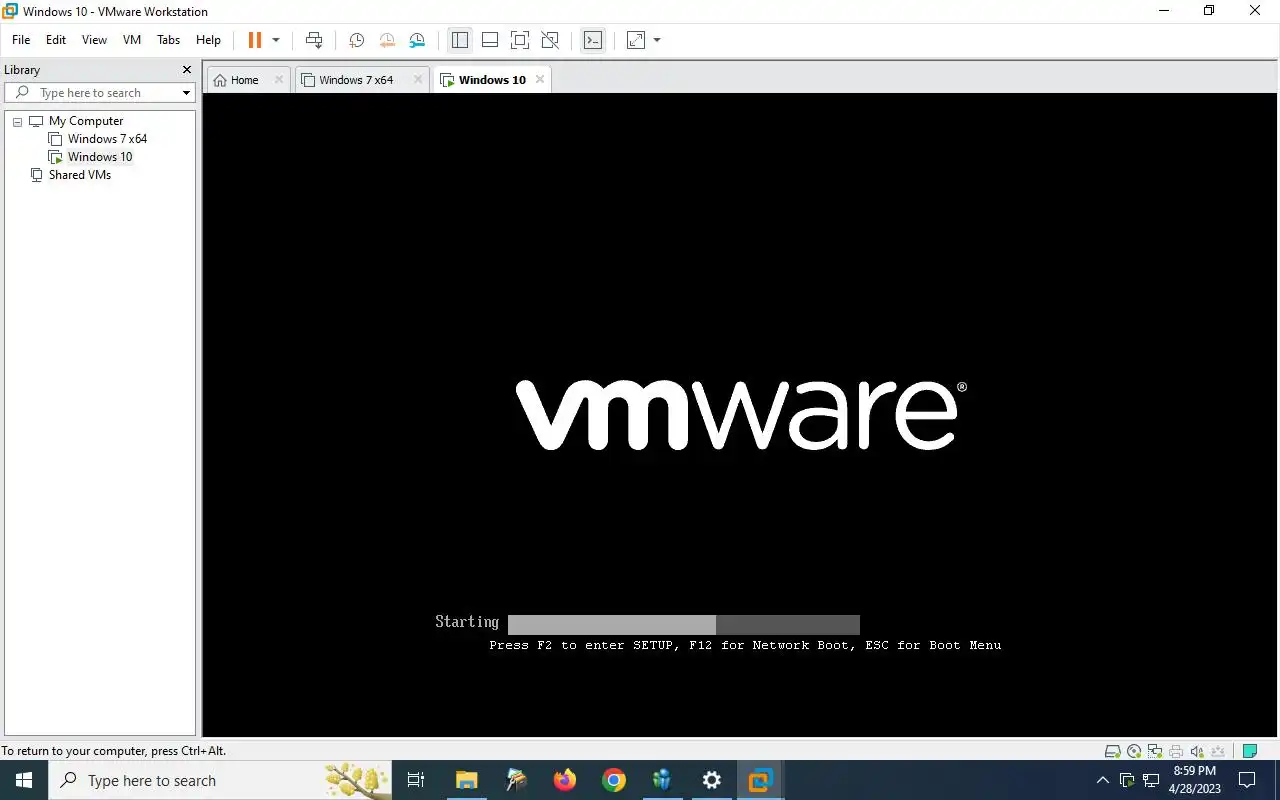The height and width of the screenshot is (800, 1280).
Task: Select Shared VMs in the library
Action: [x=80, y=175]
